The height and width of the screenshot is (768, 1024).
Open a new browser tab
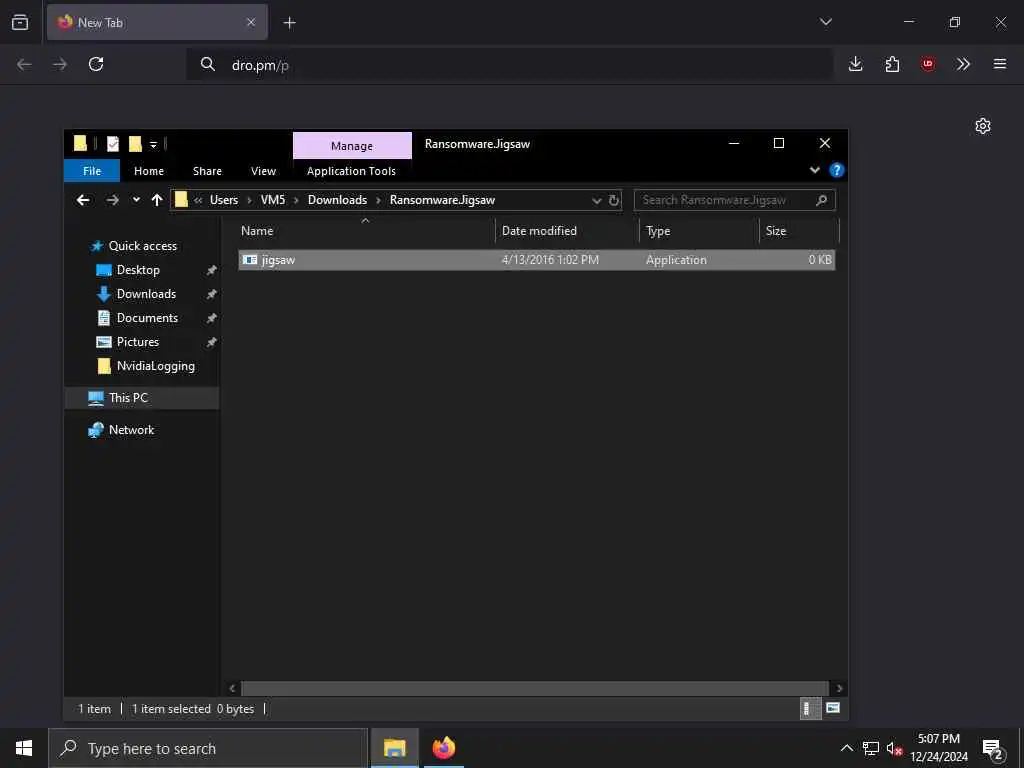coord(289,23)
